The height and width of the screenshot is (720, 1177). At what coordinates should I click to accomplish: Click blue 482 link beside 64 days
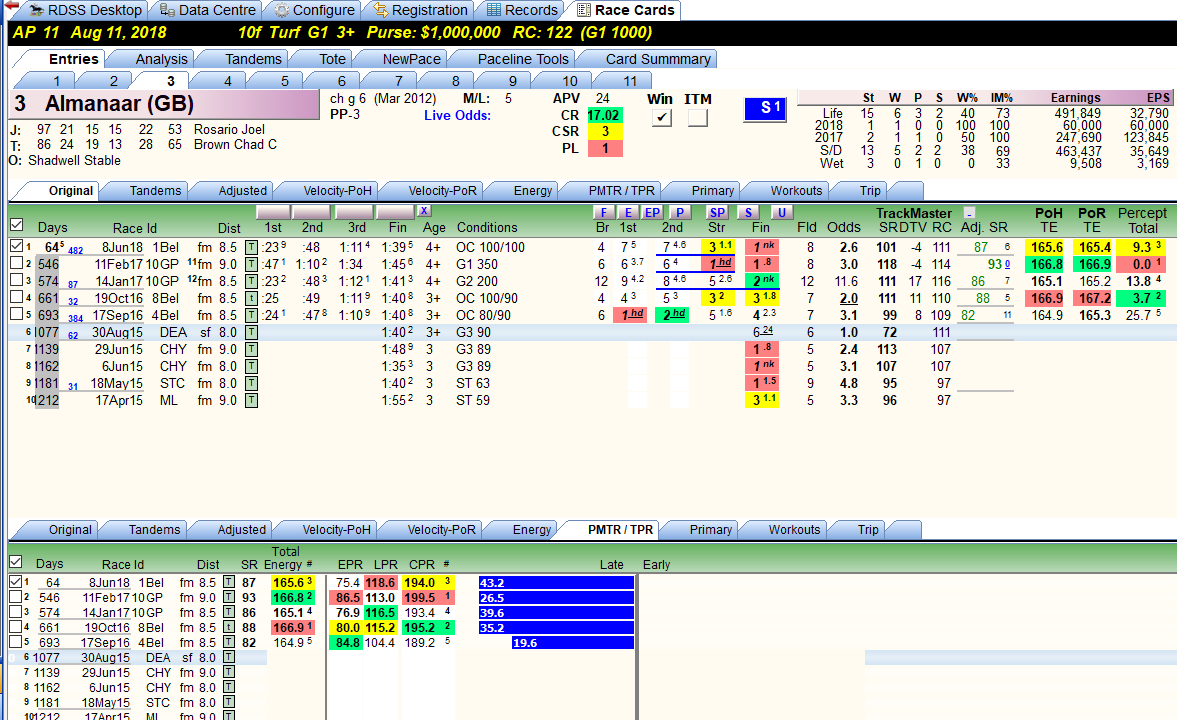point(75,251)
